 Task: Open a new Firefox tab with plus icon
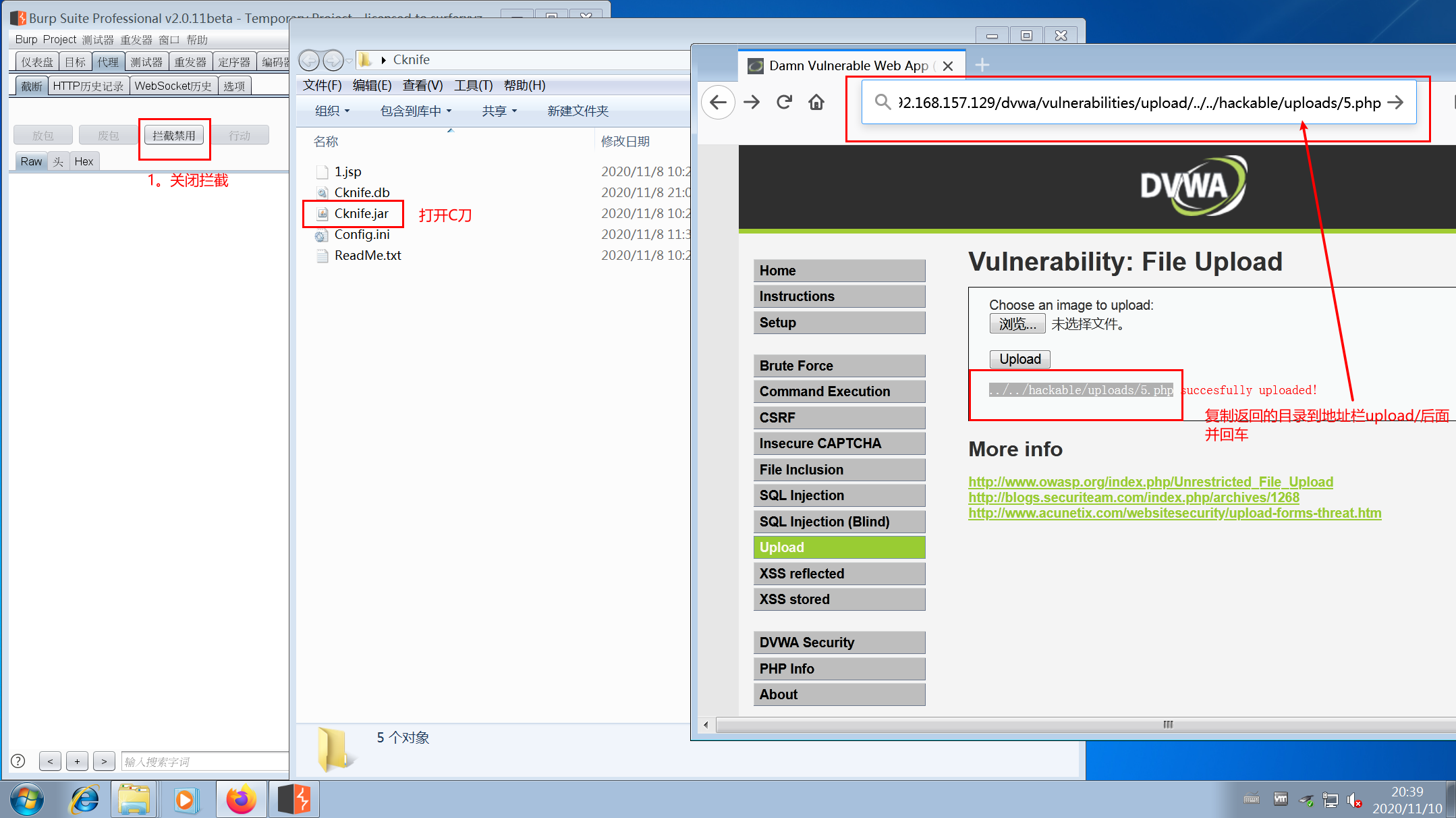(x=982, y=65)
